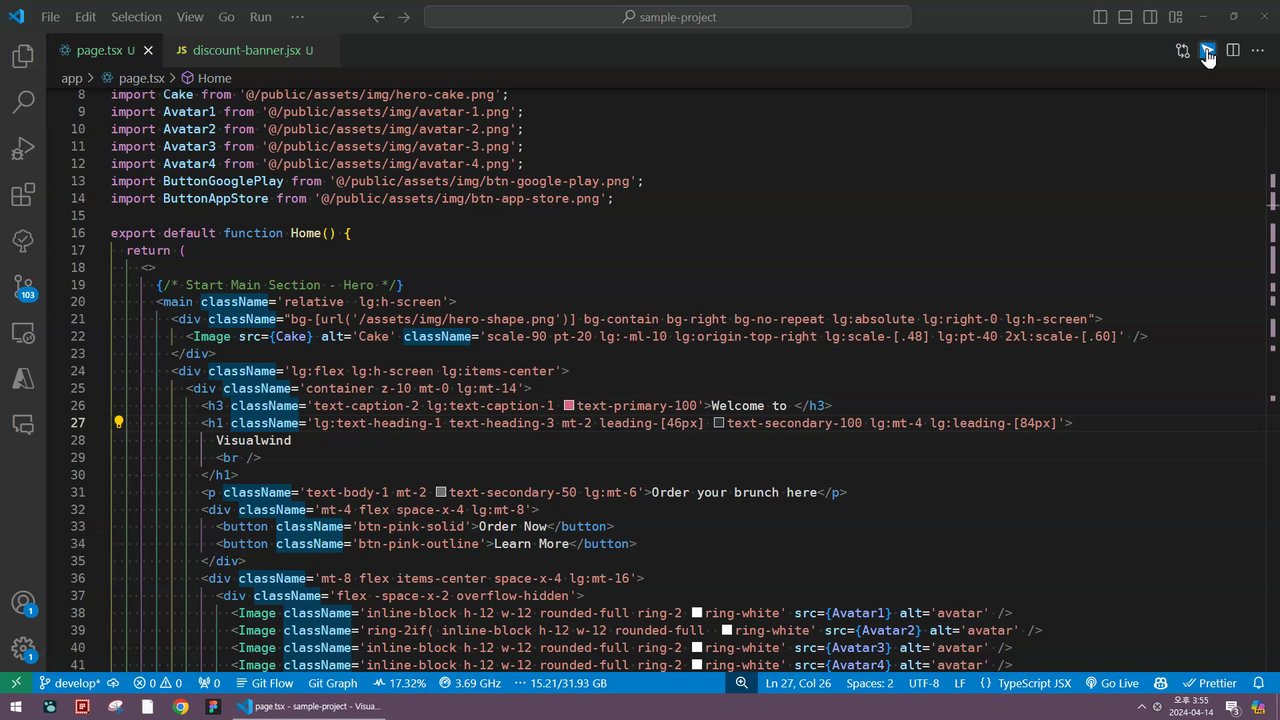Viewport: 1280px width, 720px height.
Task: Open the Selection menu
Action: point(136,17)
